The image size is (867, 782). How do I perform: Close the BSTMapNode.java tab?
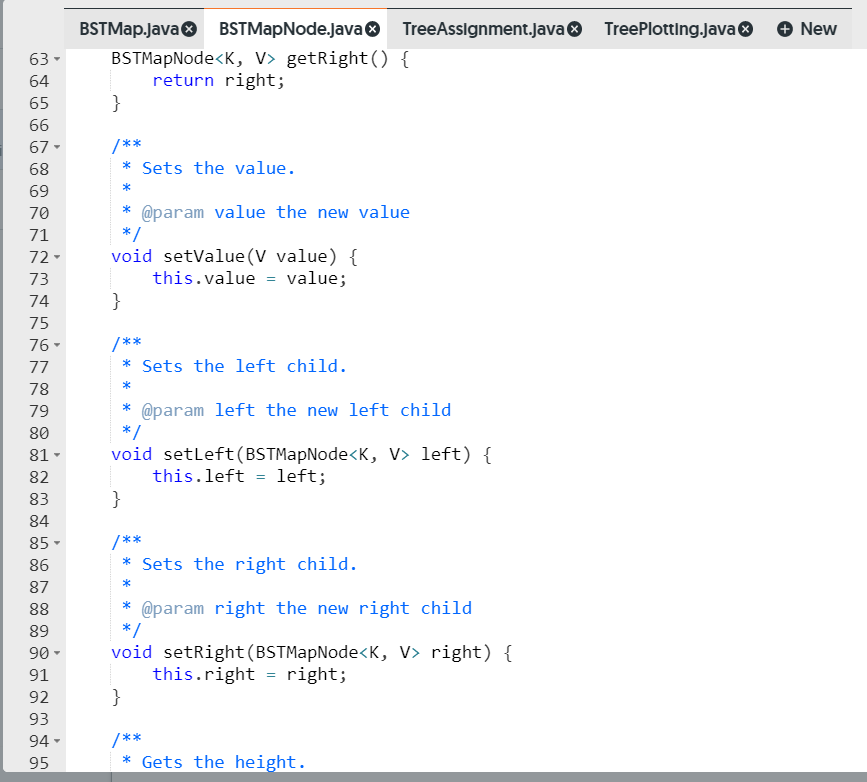pyautogui.click(x=373, y=29)
